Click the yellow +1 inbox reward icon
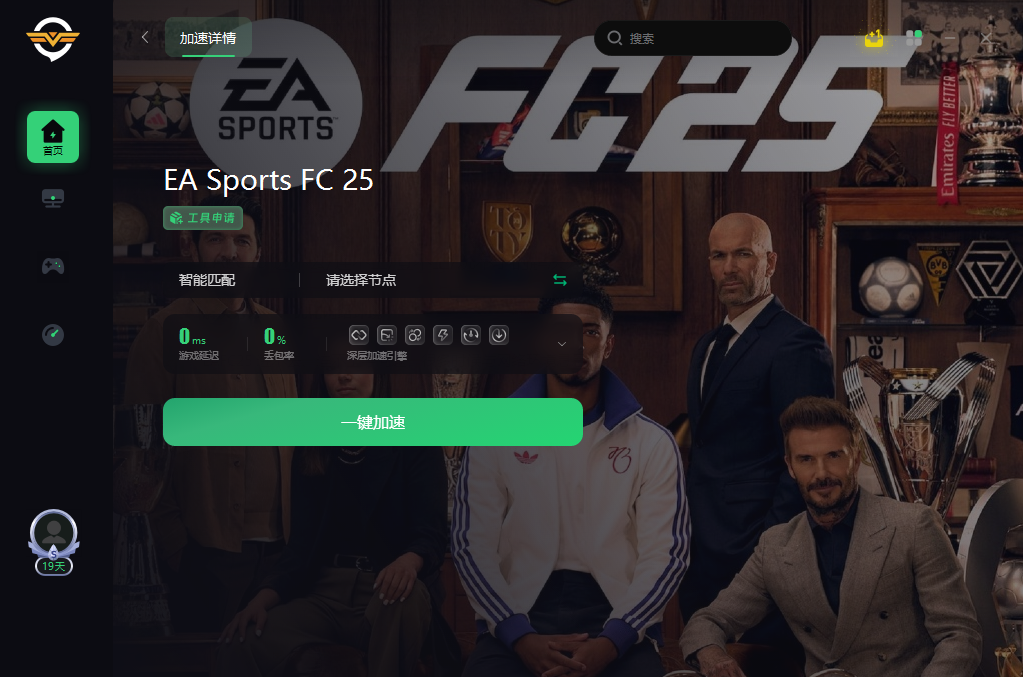 (874, 38)
